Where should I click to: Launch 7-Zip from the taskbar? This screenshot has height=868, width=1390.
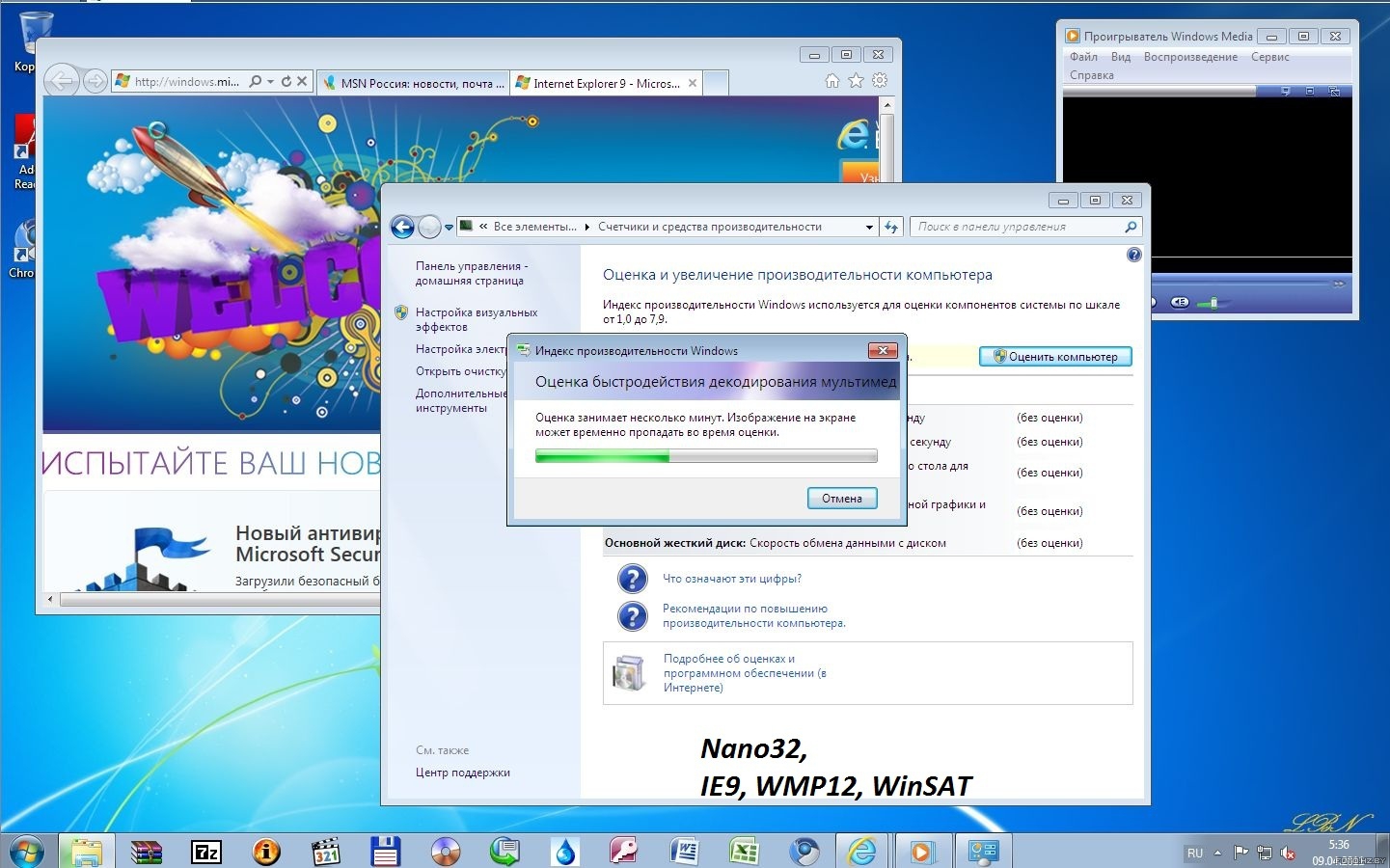(x=206, y=852)
